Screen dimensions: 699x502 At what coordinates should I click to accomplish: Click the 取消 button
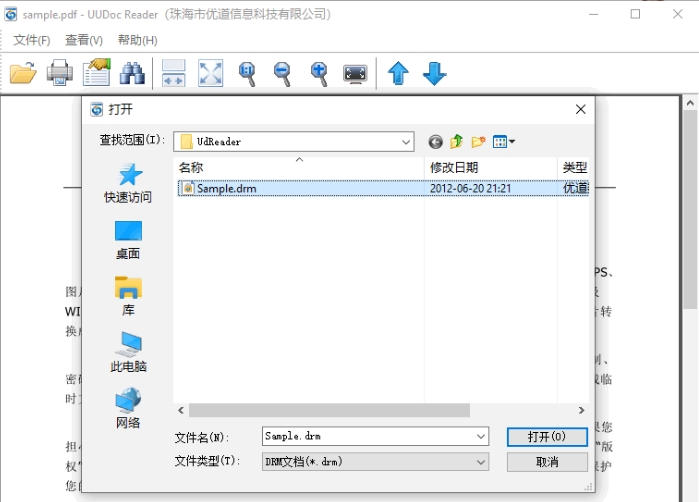point(547,462)
